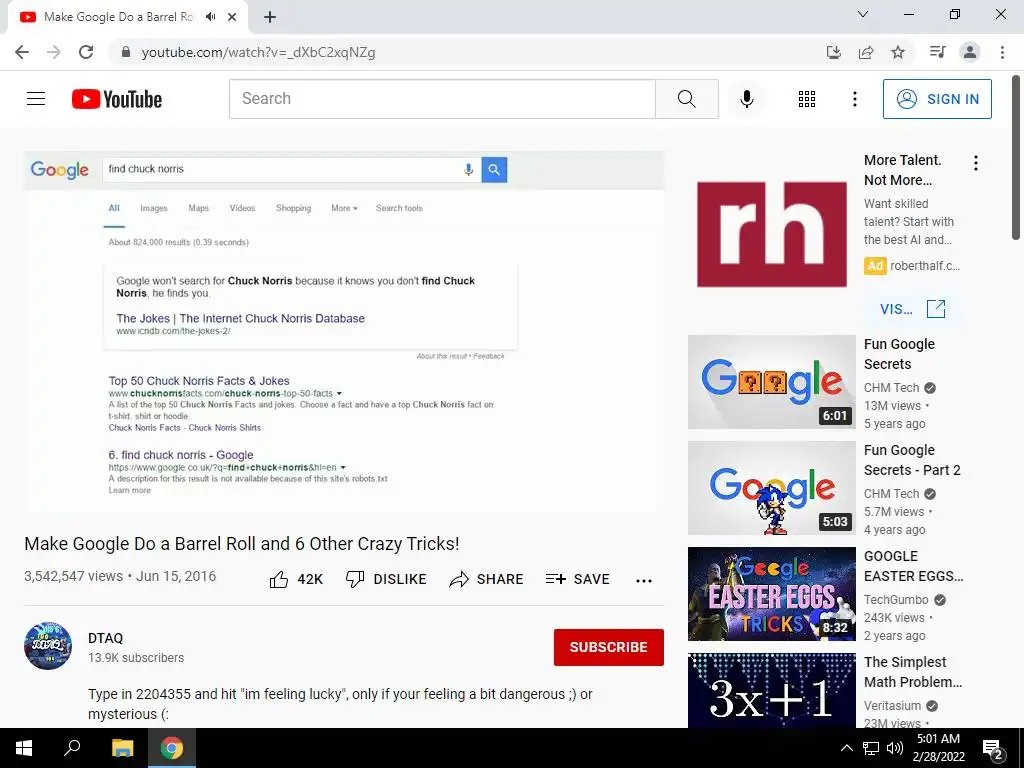Go back using the browser back arrow
This screenshot has width=1024, height=768.
click(x=22, y=52)
